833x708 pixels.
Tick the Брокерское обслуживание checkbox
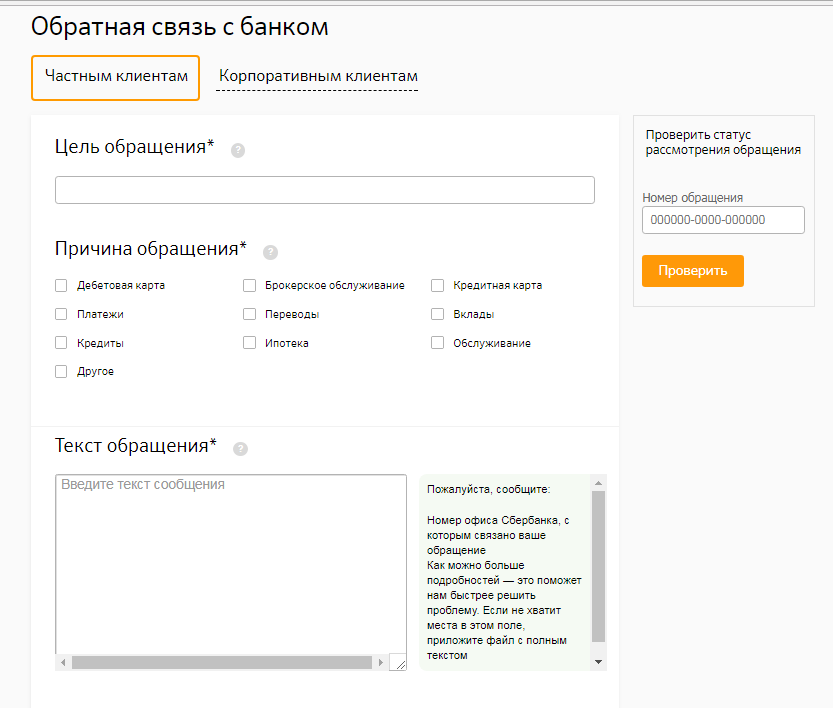250,285
